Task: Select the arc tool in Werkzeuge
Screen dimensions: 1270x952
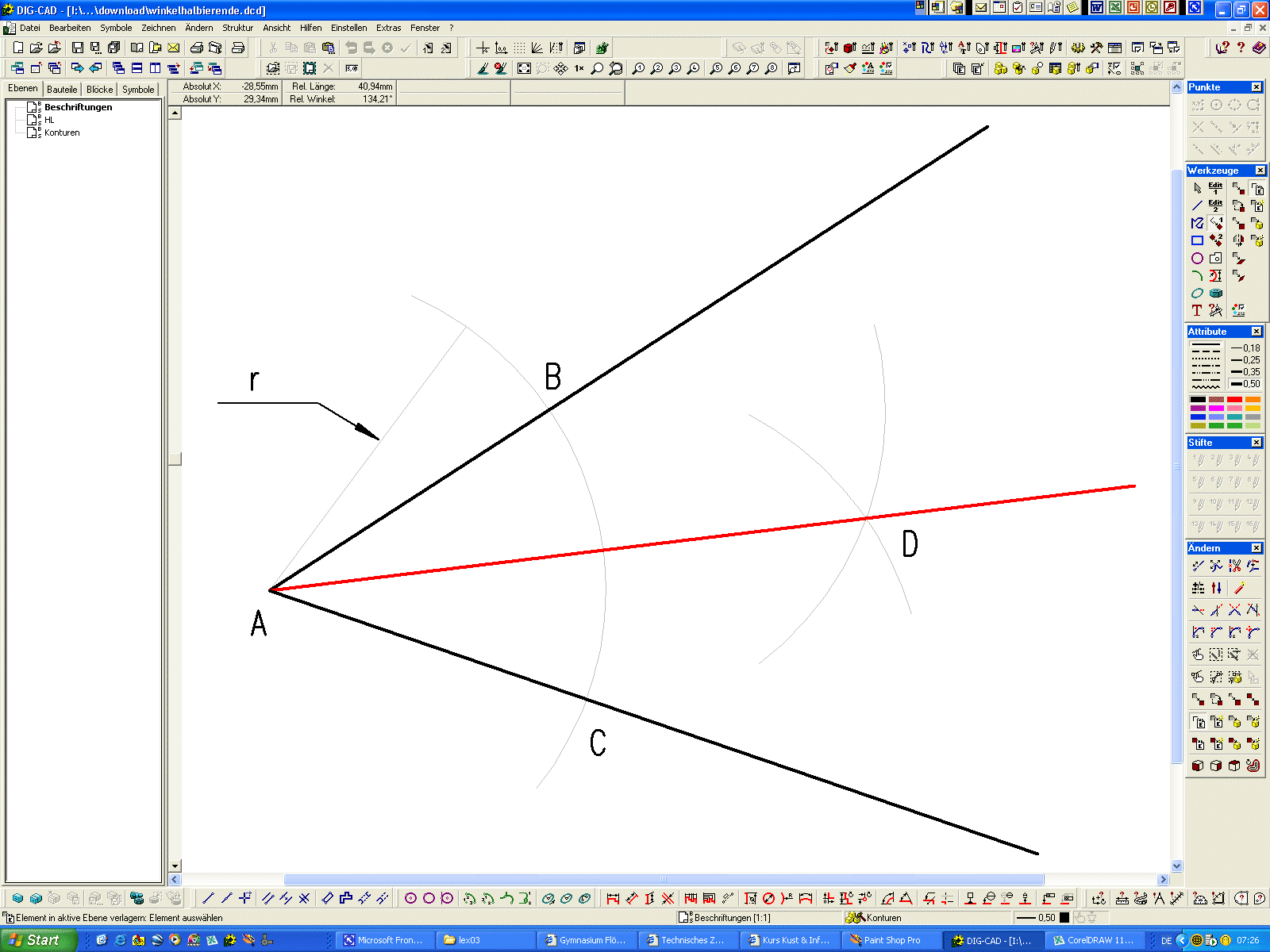Action: coord(1198,275)
